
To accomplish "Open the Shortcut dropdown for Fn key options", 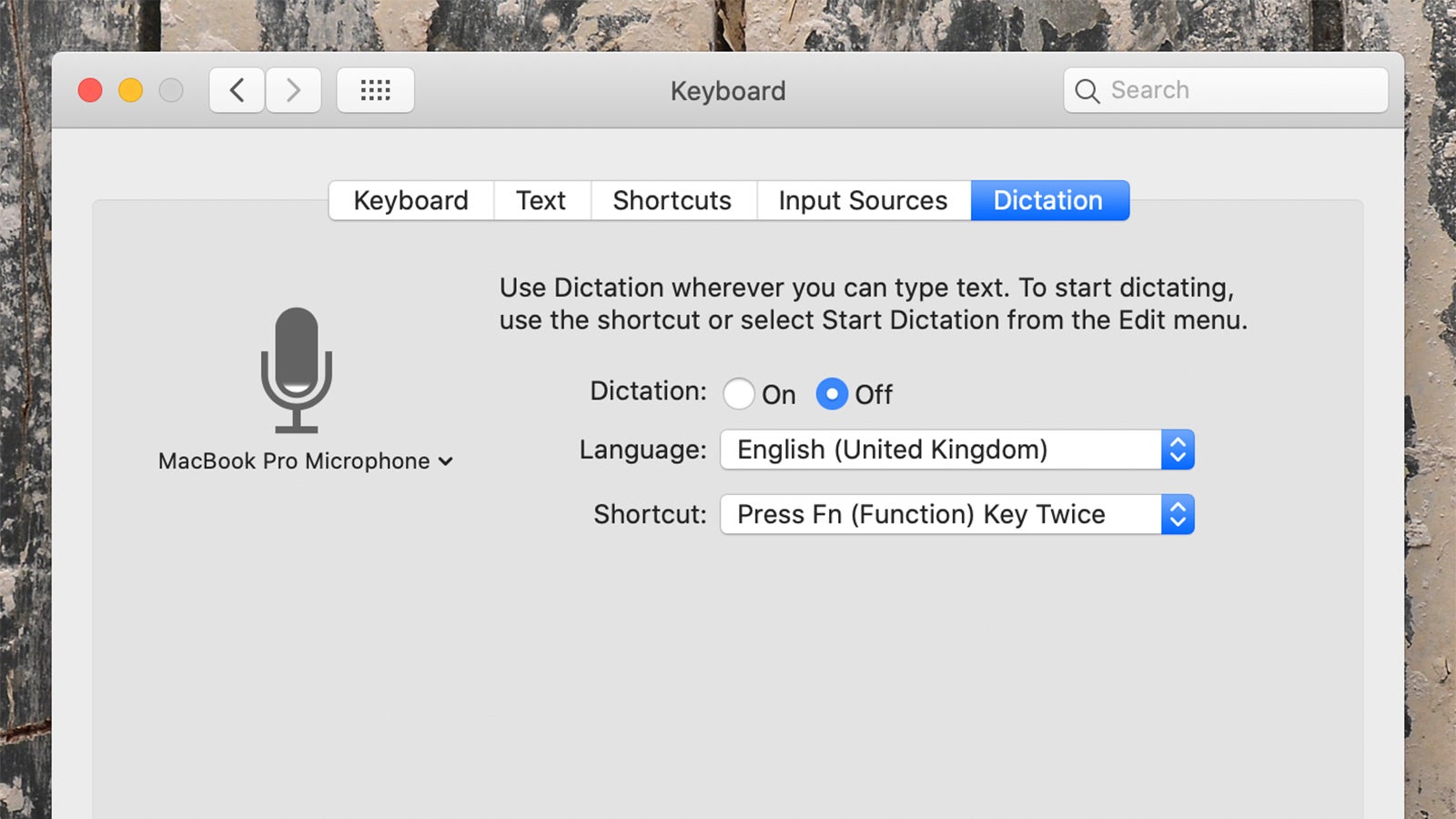I will 955,514.
